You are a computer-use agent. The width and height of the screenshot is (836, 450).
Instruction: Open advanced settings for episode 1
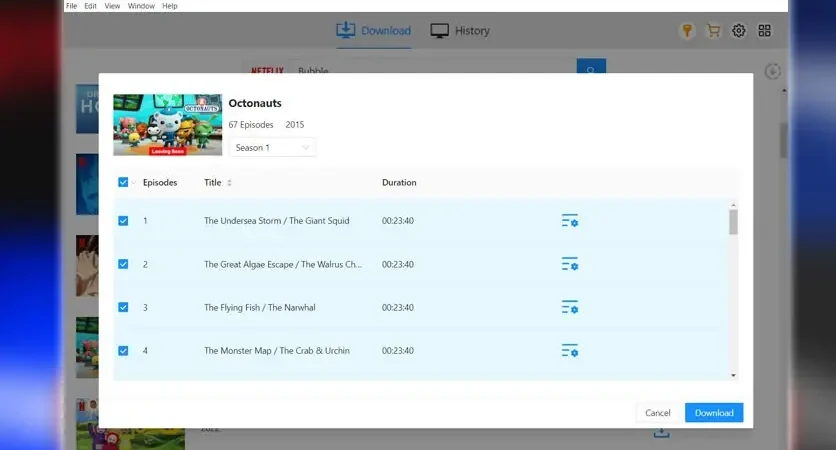tap(569, 221)
